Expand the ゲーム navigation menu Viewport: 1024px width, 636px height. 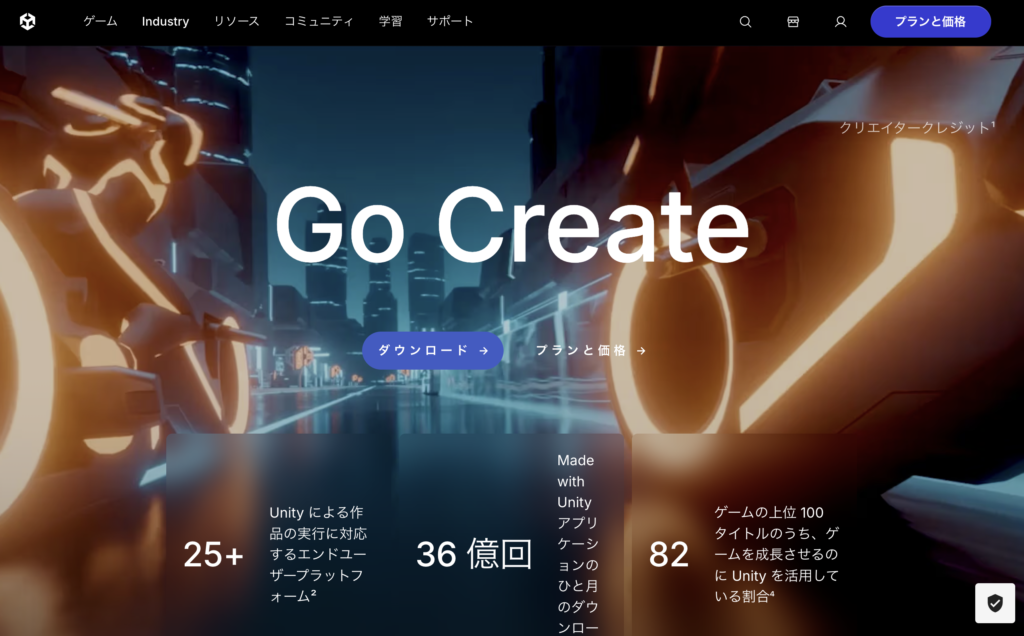click(100, 21)
